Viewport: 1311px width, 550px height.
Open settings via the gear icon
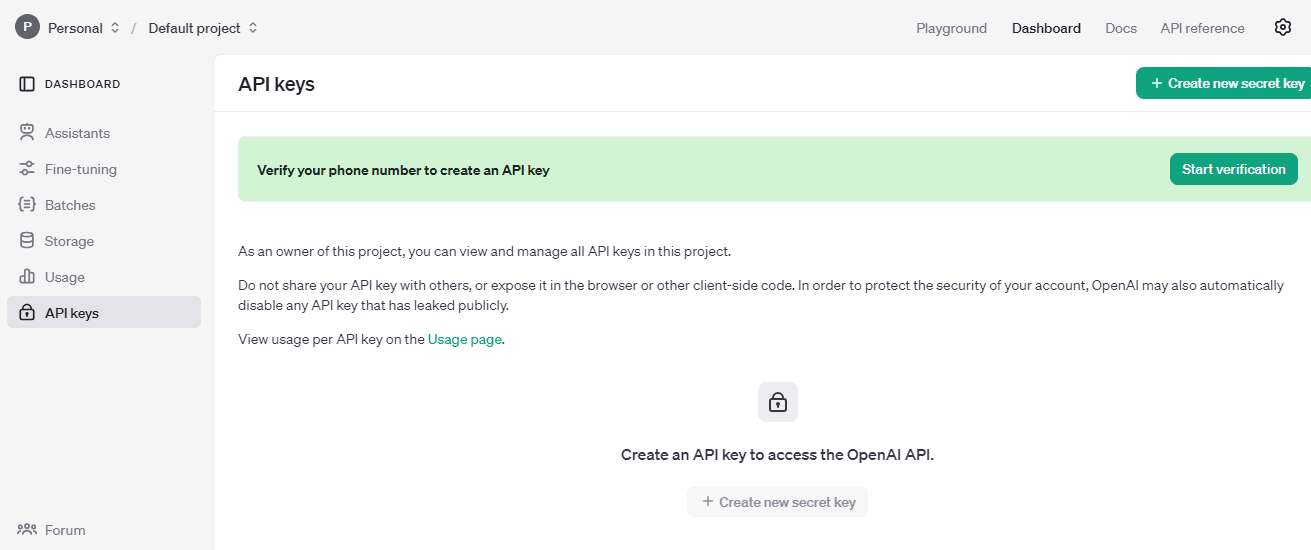[x=1283, y=28]
